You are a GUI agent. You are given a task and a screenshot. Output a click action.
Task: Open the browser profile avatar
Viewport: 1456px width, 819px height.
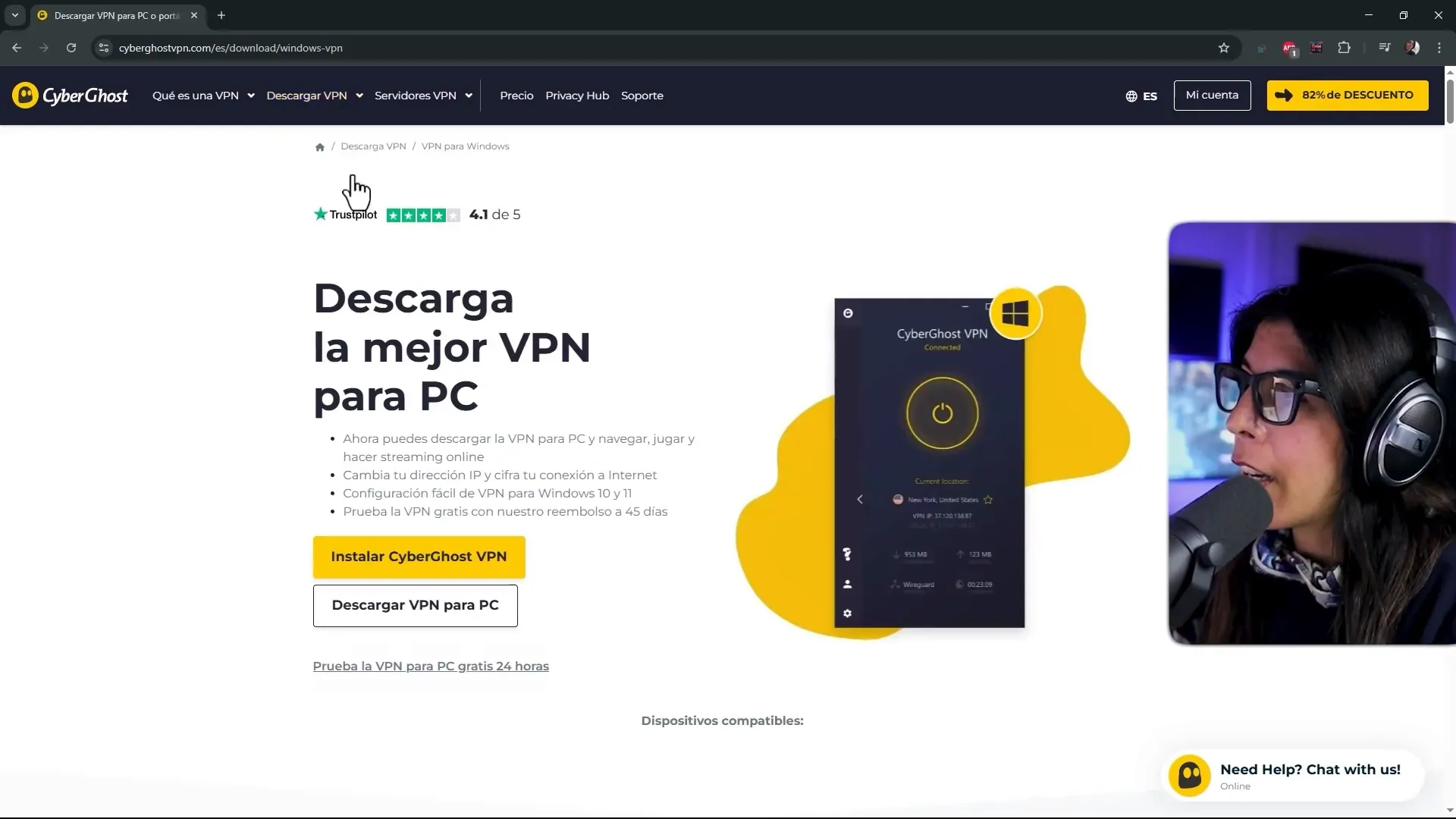1412,48
